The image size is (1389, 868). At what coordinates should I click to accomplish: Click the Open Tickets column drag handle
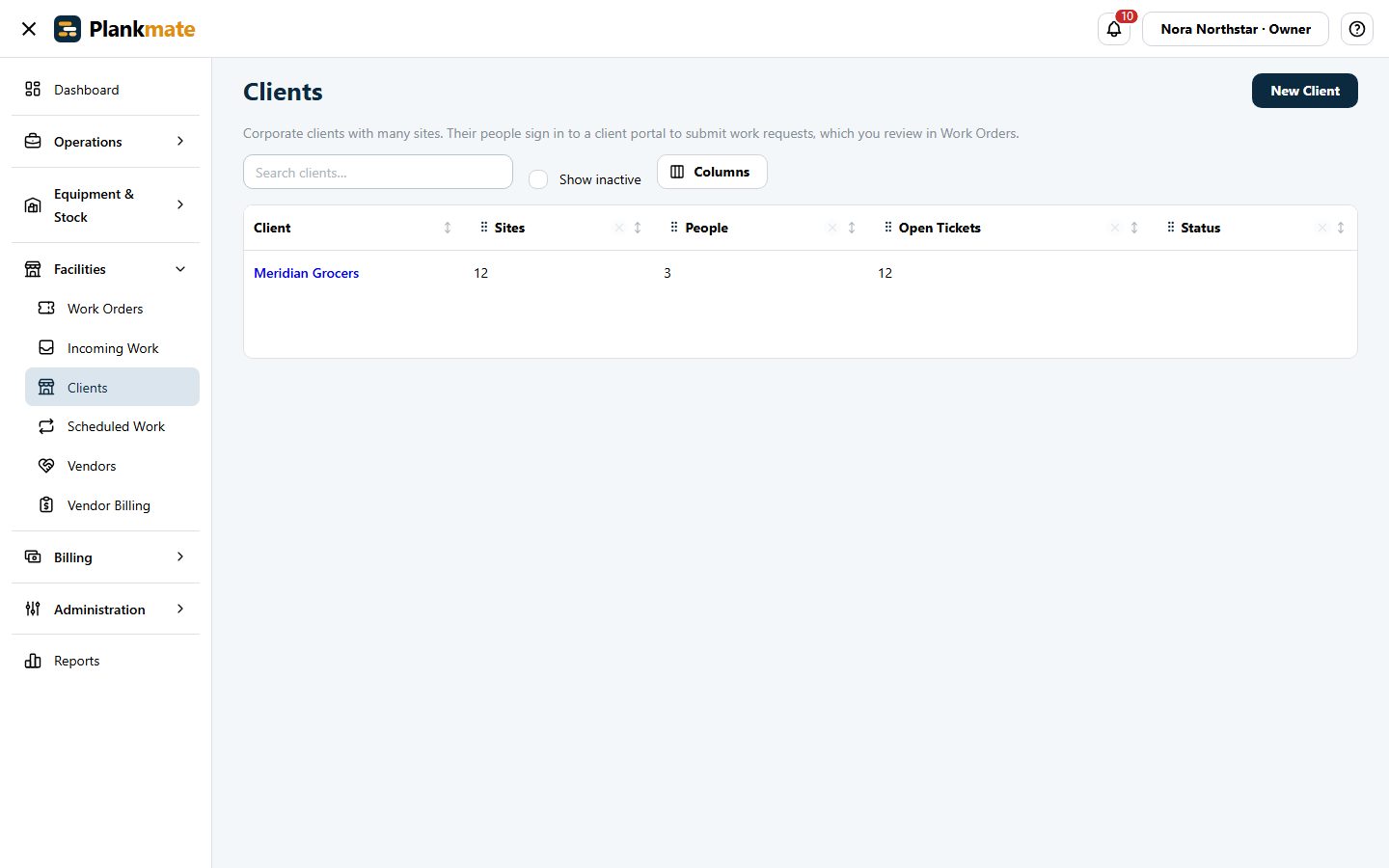click(x=887, y=228)
